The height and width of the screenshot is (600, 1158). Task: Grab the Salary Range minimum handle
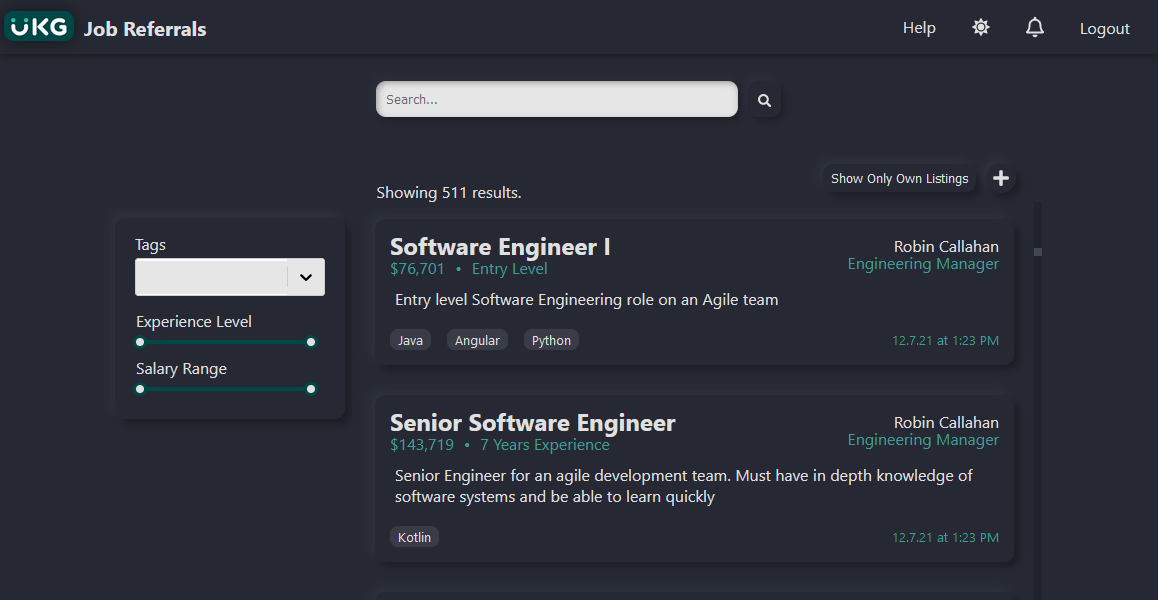point(140,389)
